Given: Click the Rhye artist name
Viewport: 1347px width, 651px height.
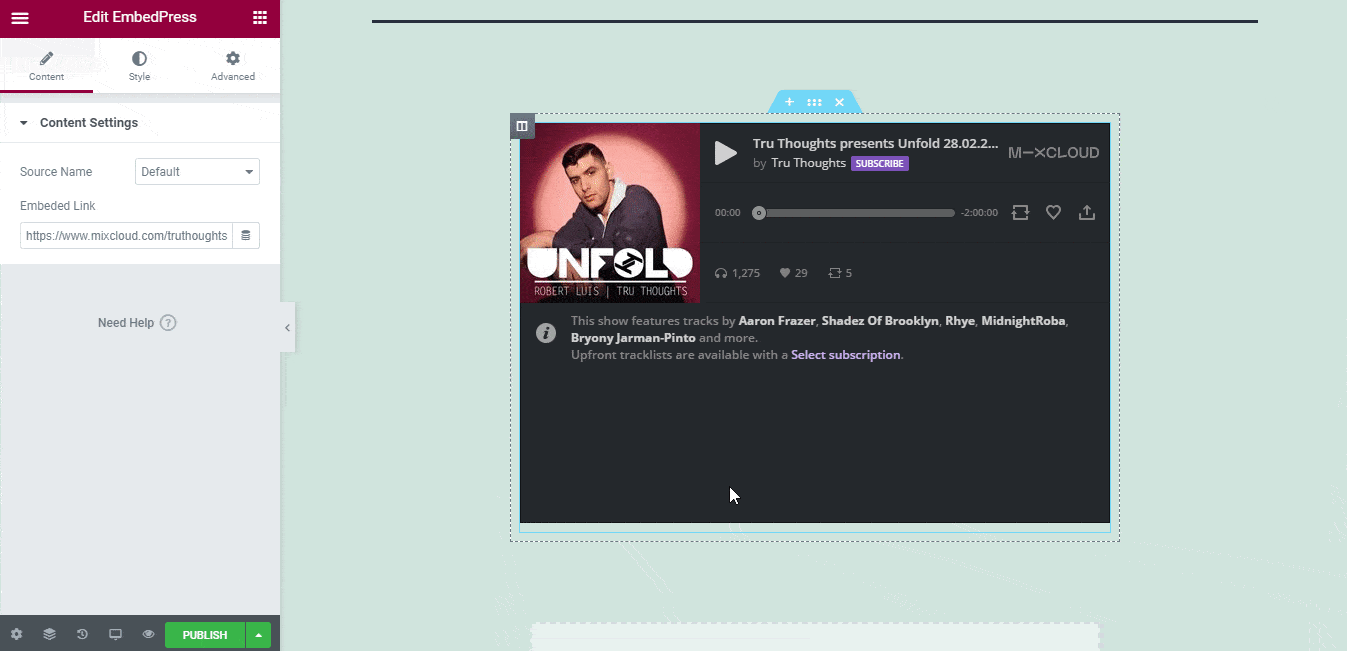Looking at the screenshot, I should point(959,321).
